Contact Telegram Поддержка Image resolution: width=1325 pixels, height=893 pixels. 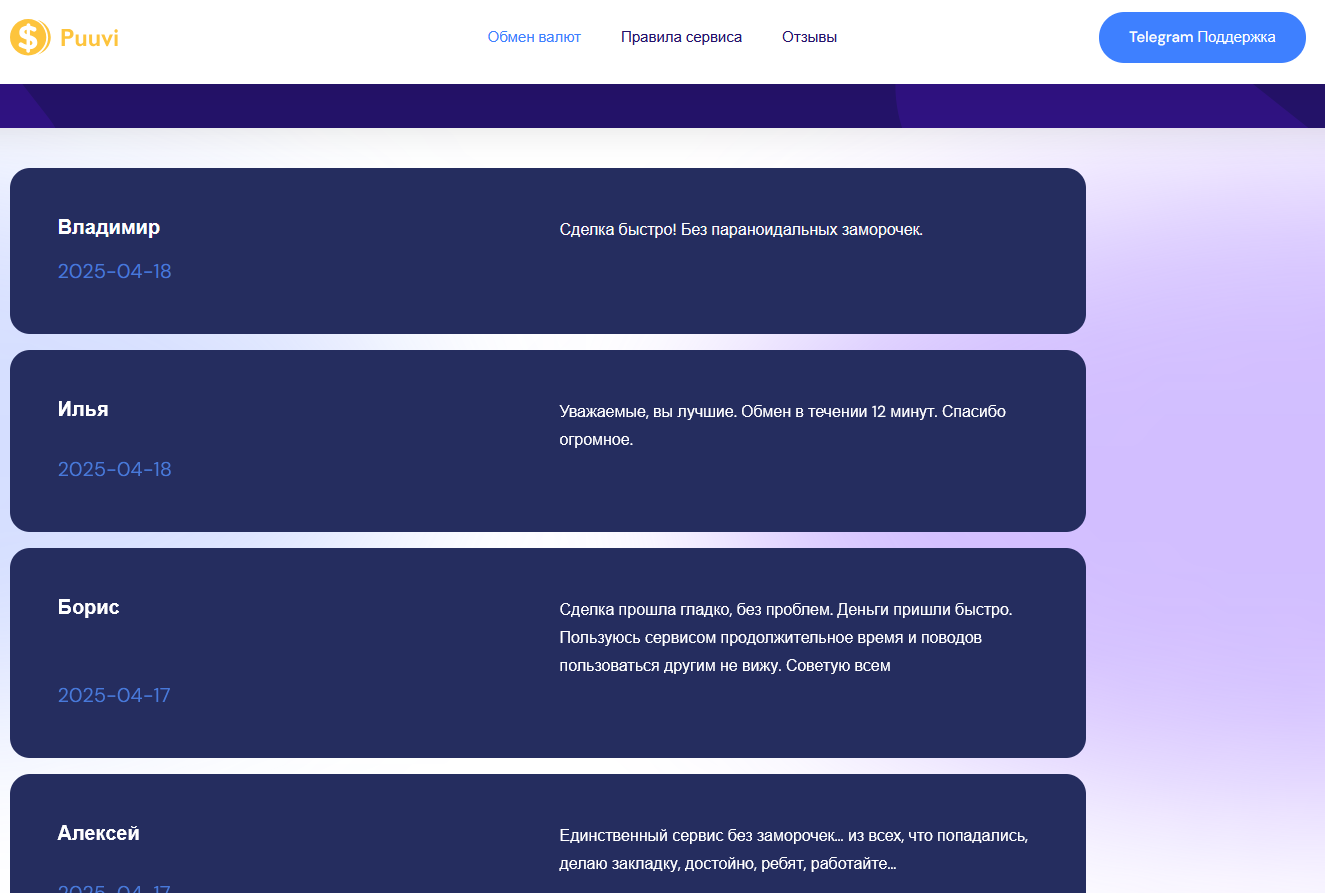pos(1201,37)
